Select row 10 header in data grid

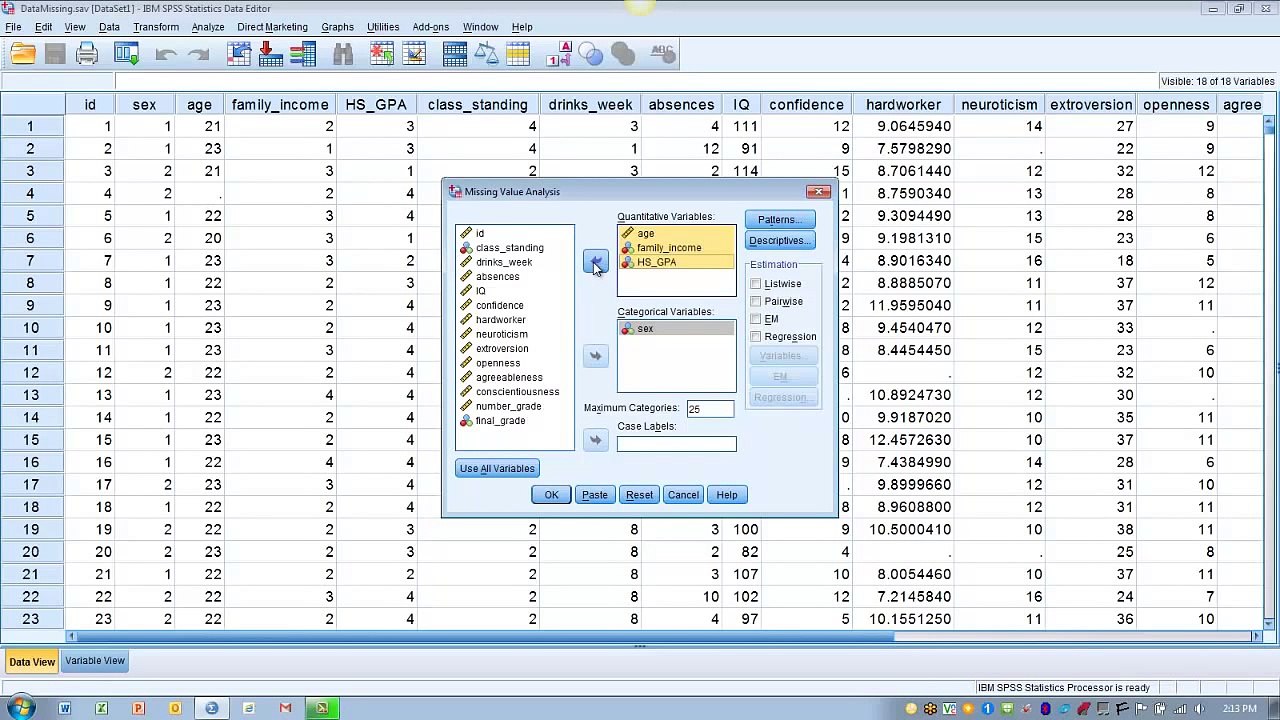(x=30, y=328)
